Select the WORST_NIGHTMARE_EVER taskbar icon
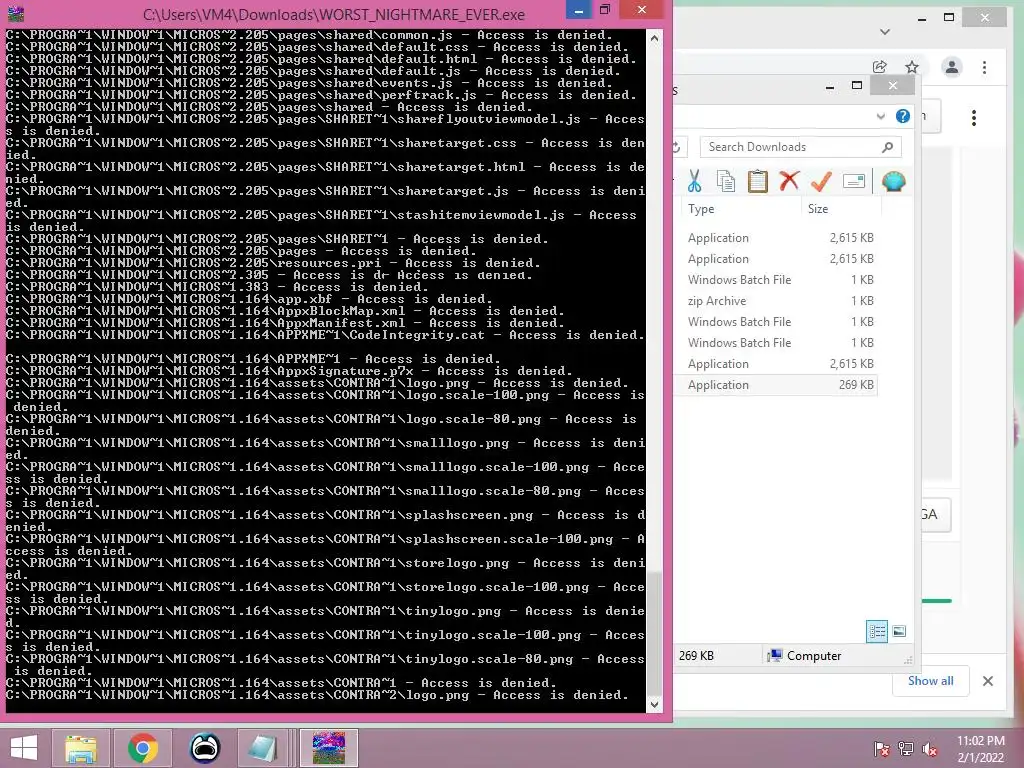Screen dimensions: 1024x768 pyautogui.click(x=328, y=748)
